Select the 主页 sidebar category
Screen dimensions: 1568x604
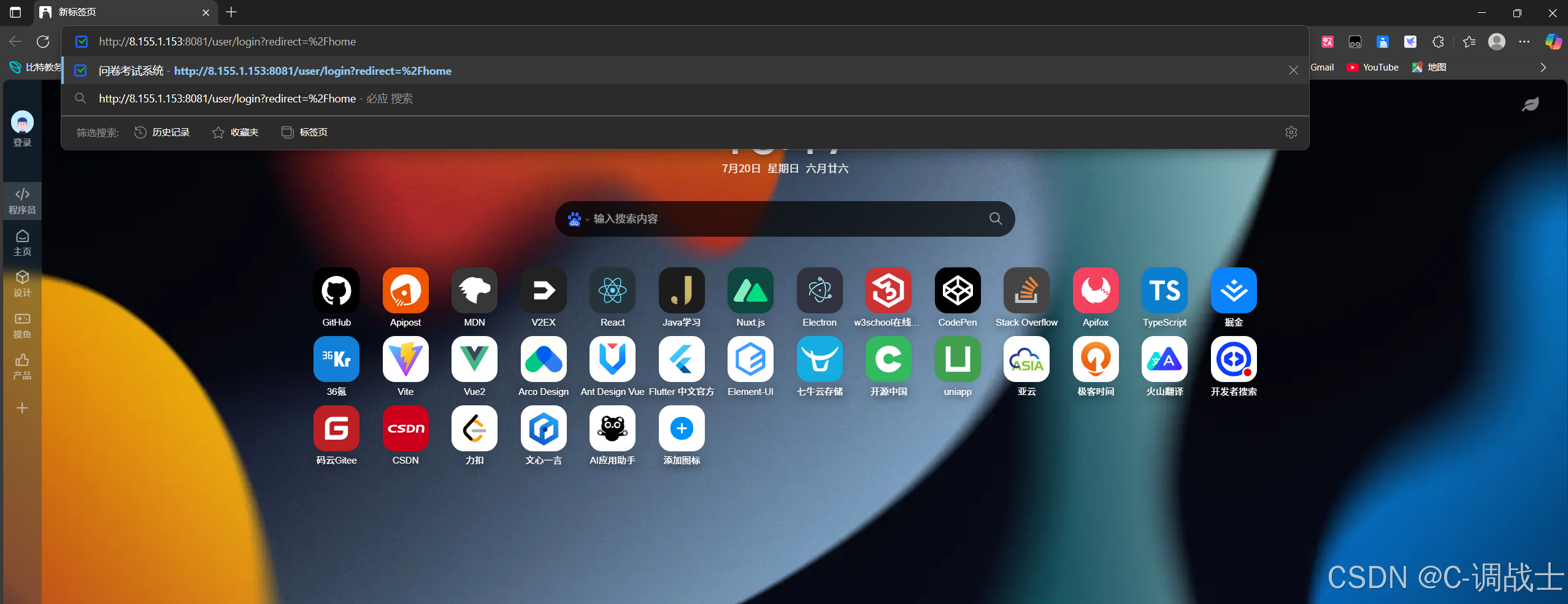(x=22, y=243)
